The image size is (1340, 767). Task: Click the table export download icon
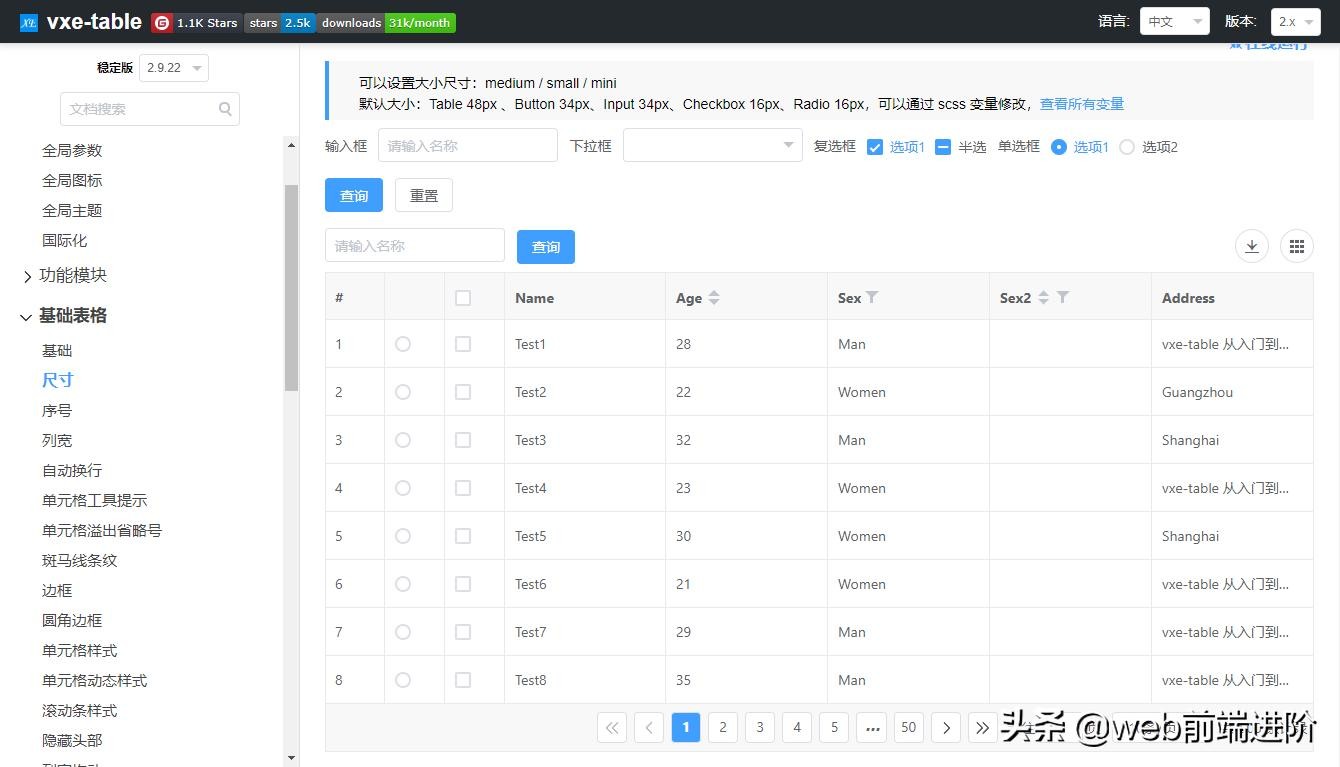[x=1252, y=246]
